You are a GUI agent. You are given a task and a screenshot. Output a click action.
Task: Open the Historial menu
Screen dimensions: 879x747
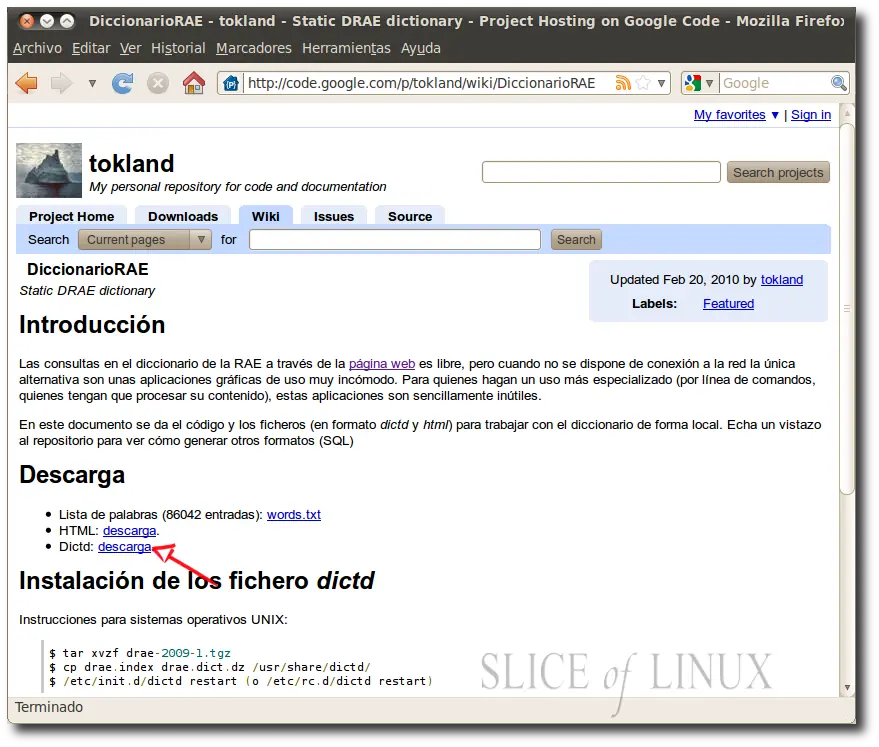click(x=178, y=48)
